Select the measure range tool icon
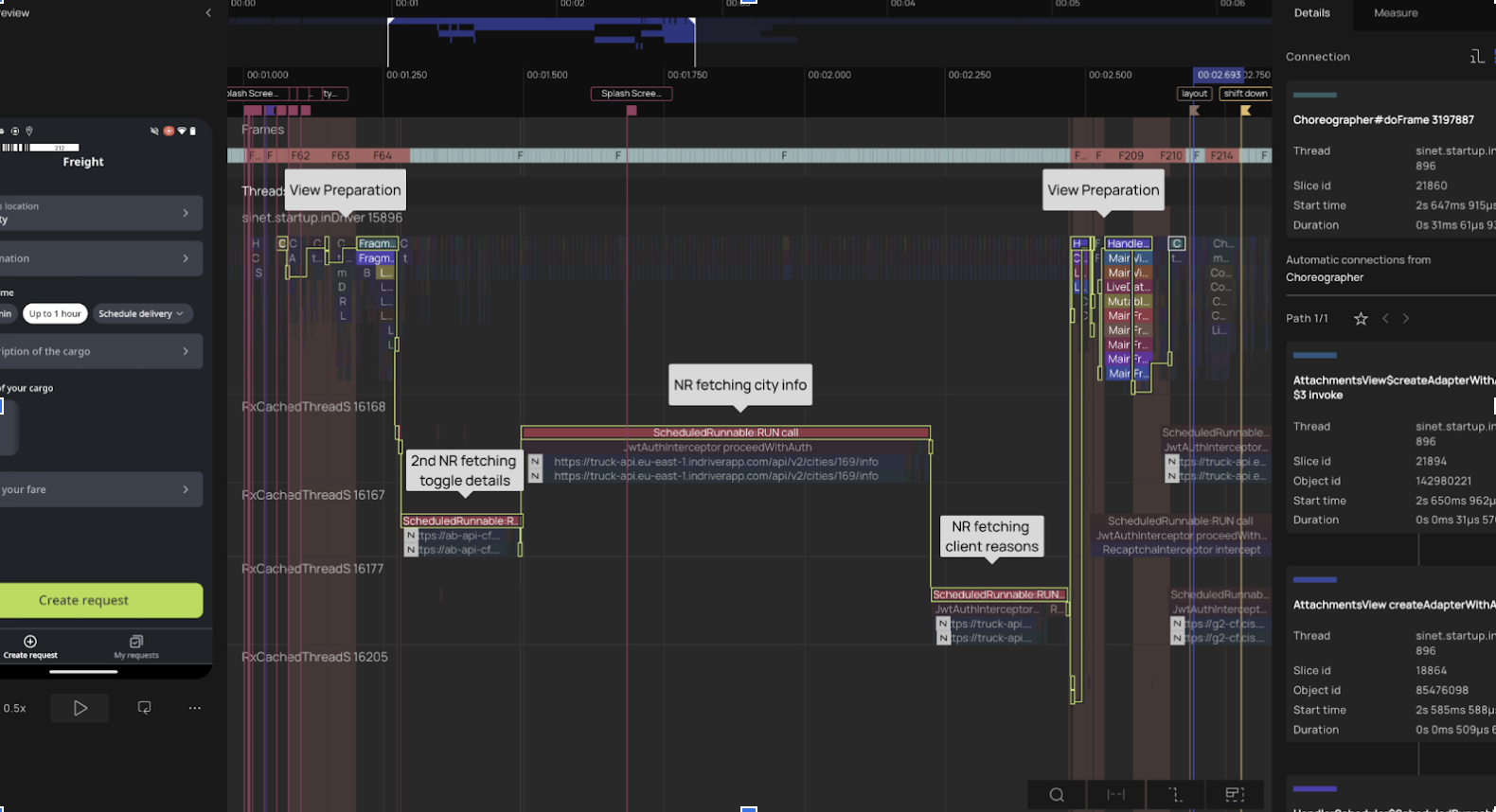1496x812 pixels. point(1116,795)
